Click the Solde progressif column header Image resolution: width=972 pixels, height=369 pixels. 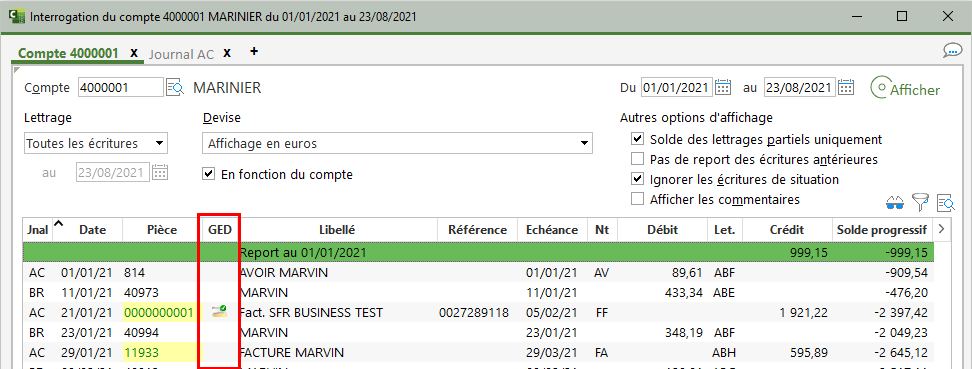tap(881, 229)
